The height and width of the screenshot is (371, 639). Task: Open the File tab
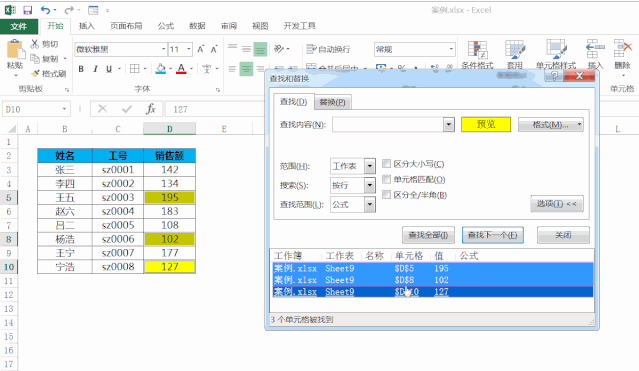pos(19,26)
